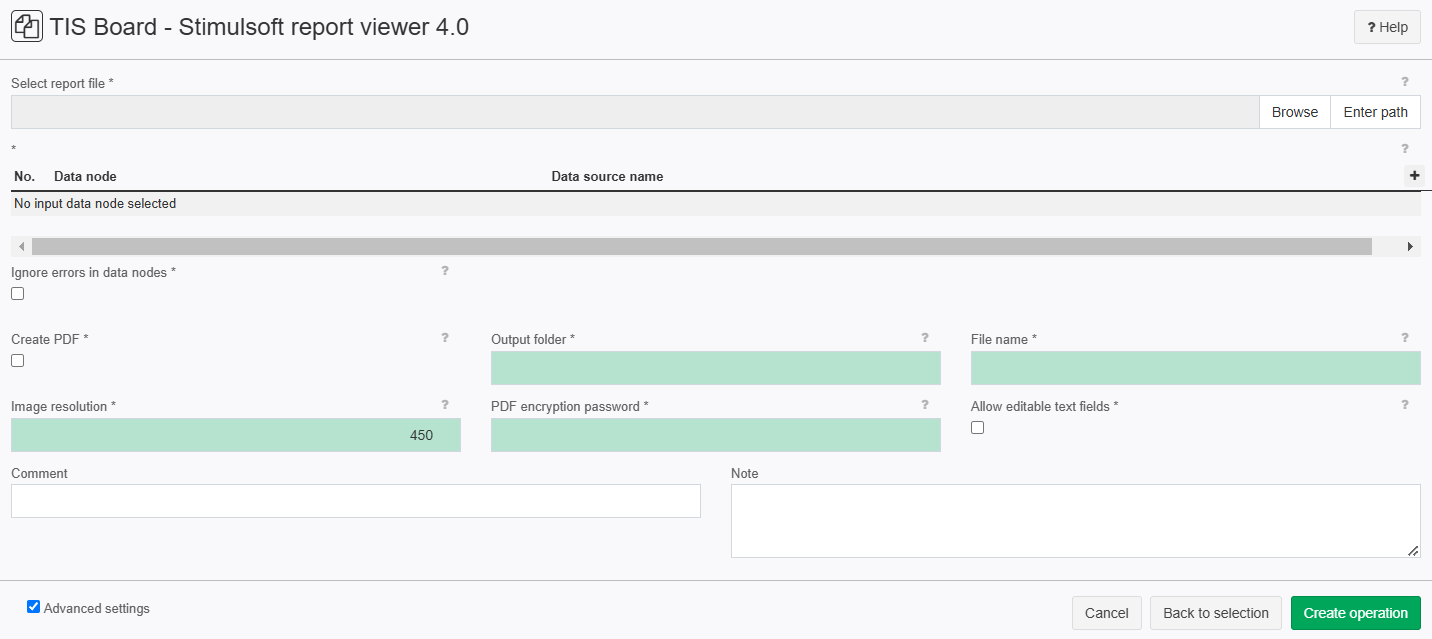
Task: Add a data node with the plus icon
Action: pyautogui.click(x=1414, y=176)
